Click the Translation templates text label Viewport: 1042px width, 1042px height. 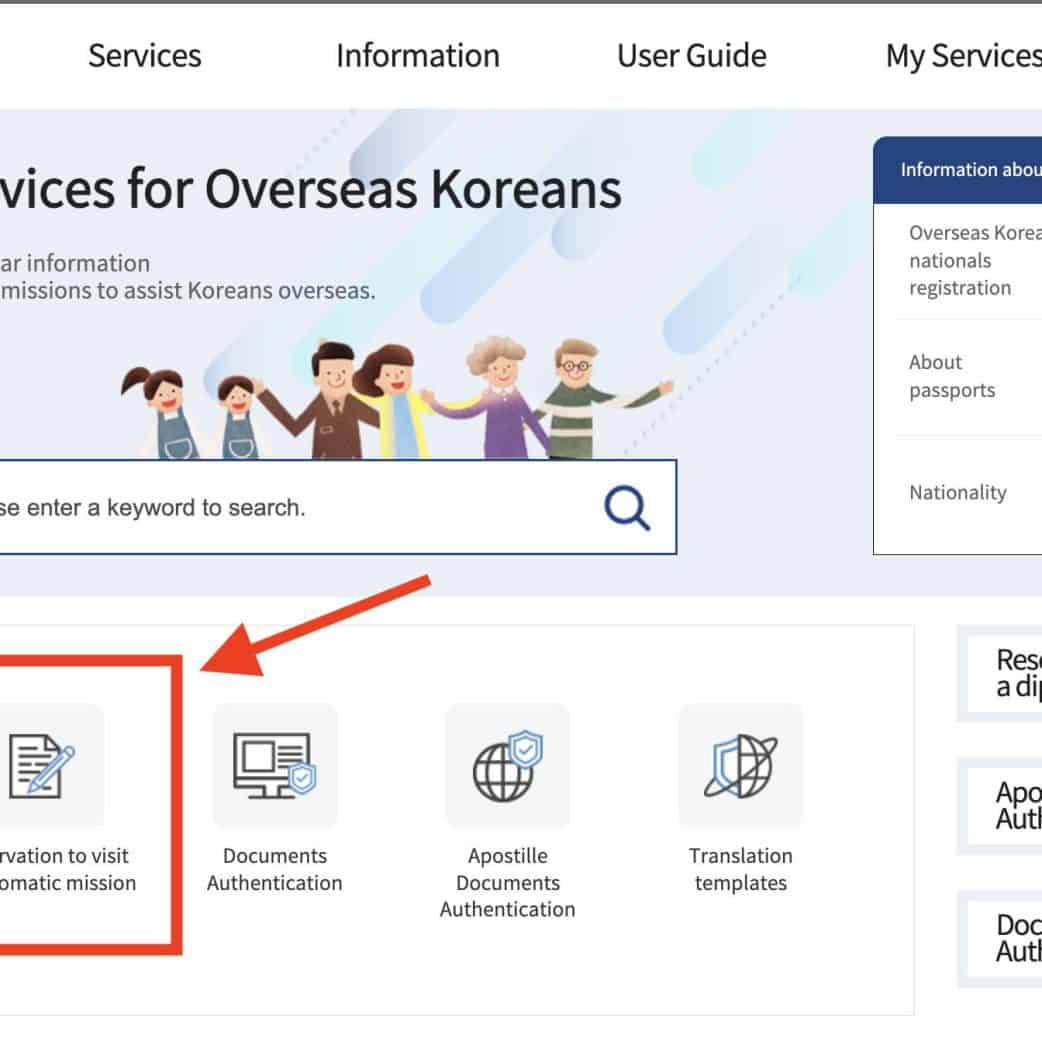pos(740,870)
